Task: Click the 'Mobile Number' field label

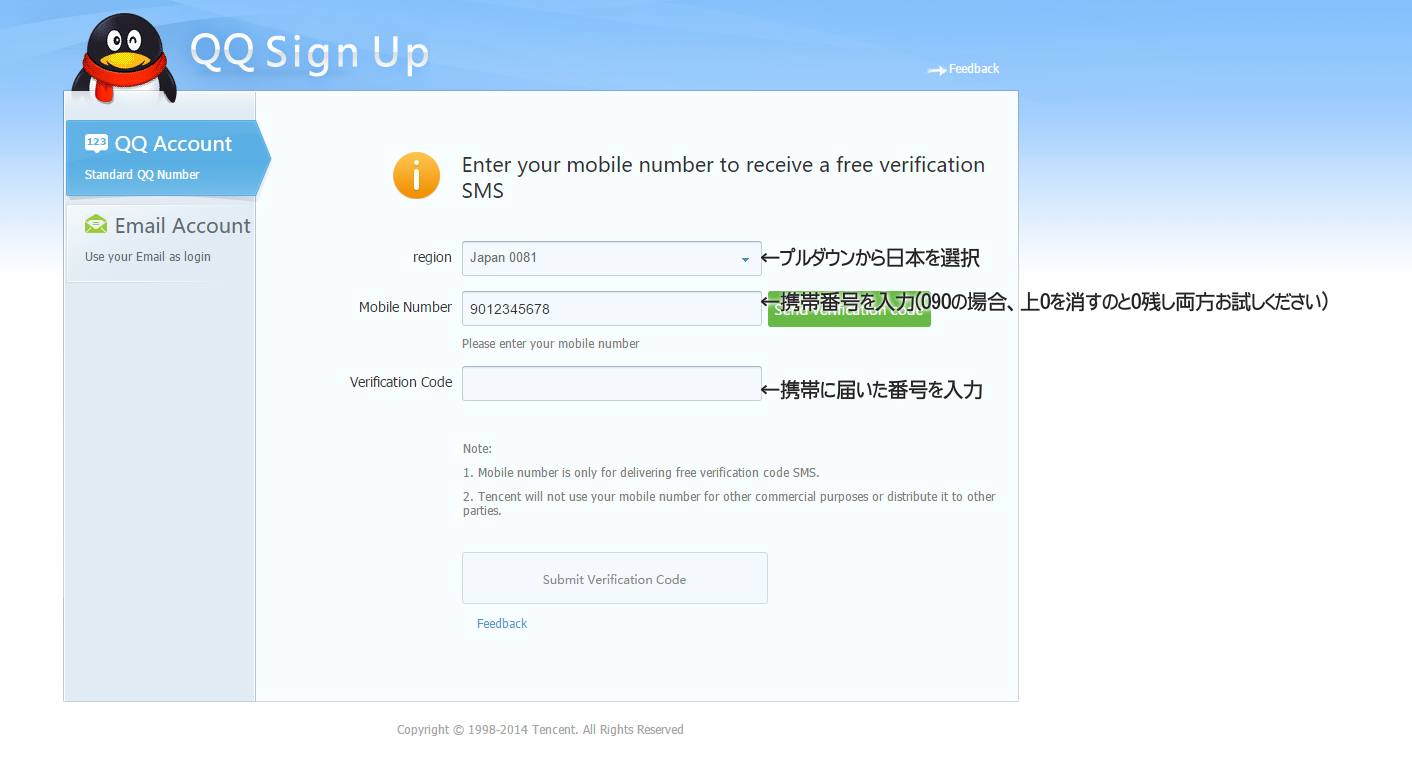Action: pyautogui.click(x=405, y=308)
